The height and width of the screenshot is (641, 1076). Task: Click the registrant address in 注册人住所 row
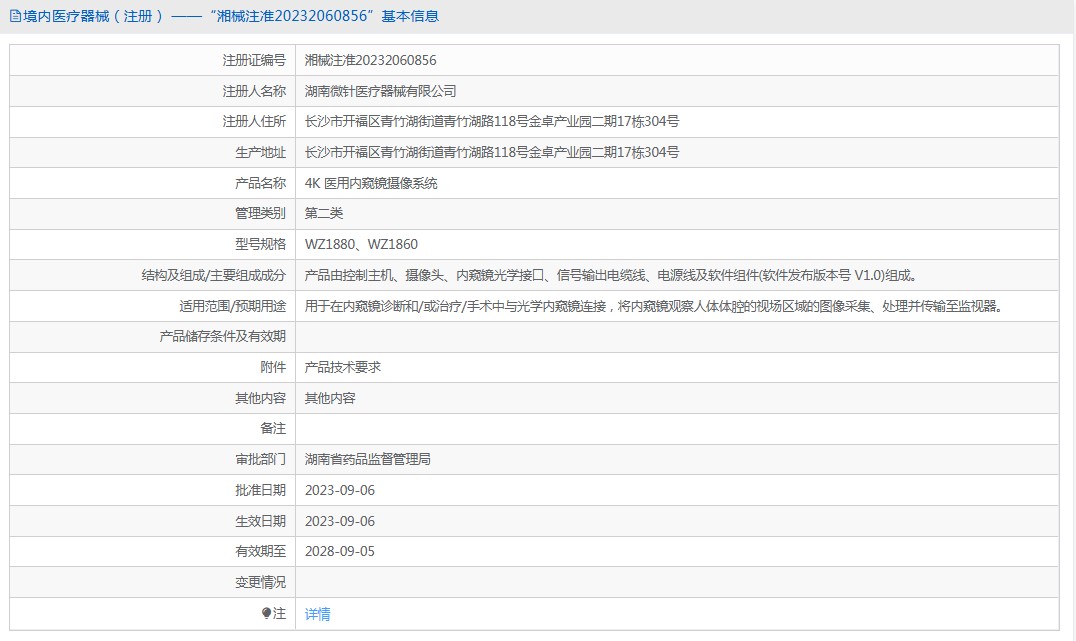492,121
